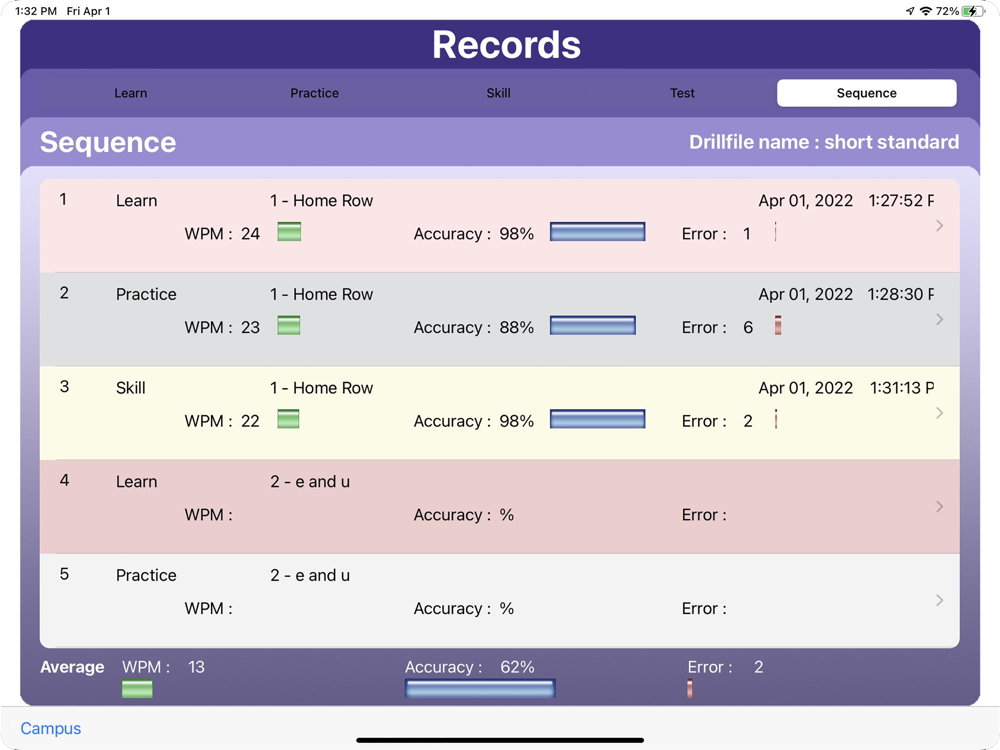Open the Test tab
The width and height of the screenshot is (1000, 750).
tap(682, 93)
